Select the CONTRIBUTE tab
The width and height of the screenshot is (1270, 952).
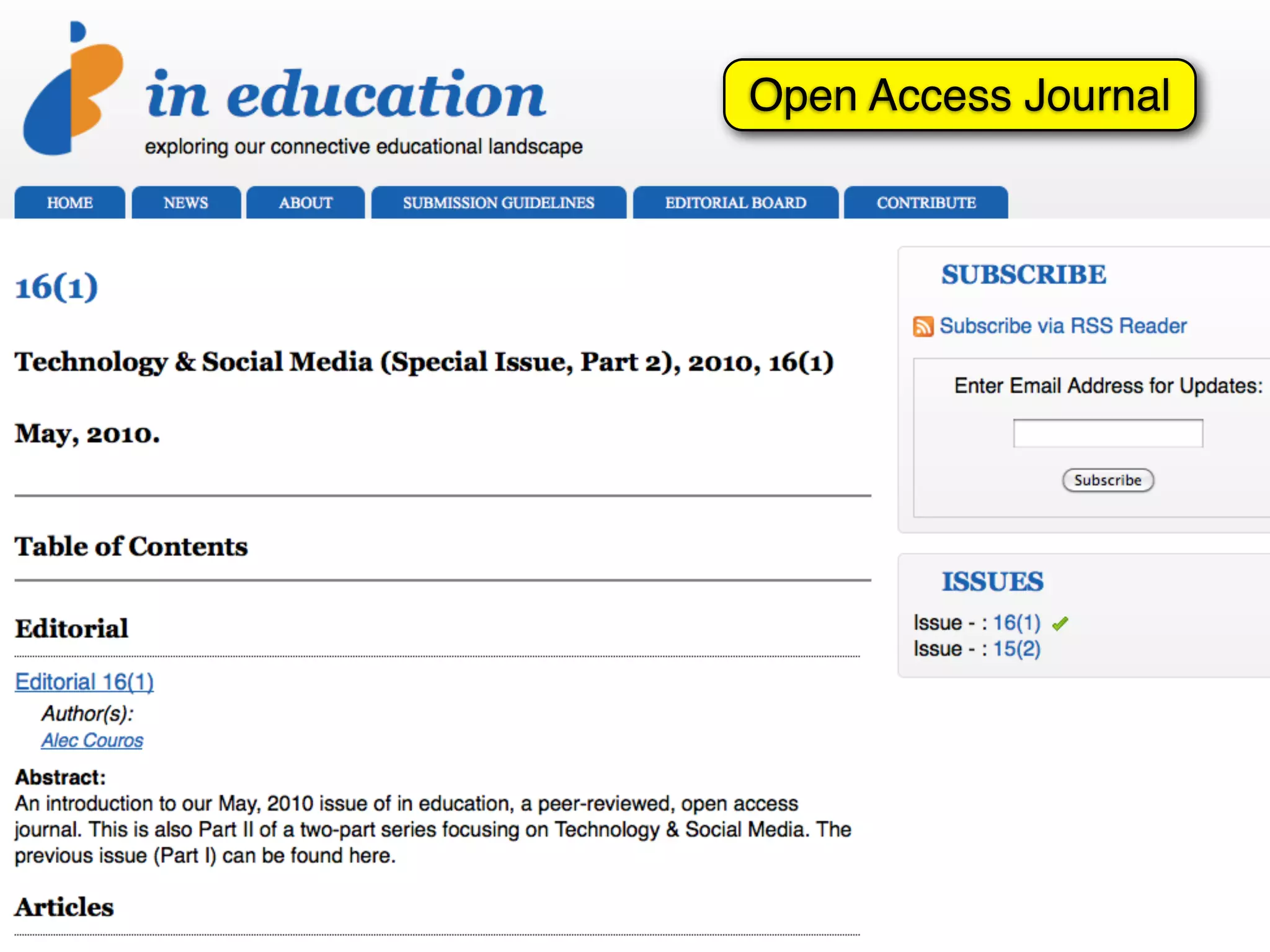(x=926, y=203)
